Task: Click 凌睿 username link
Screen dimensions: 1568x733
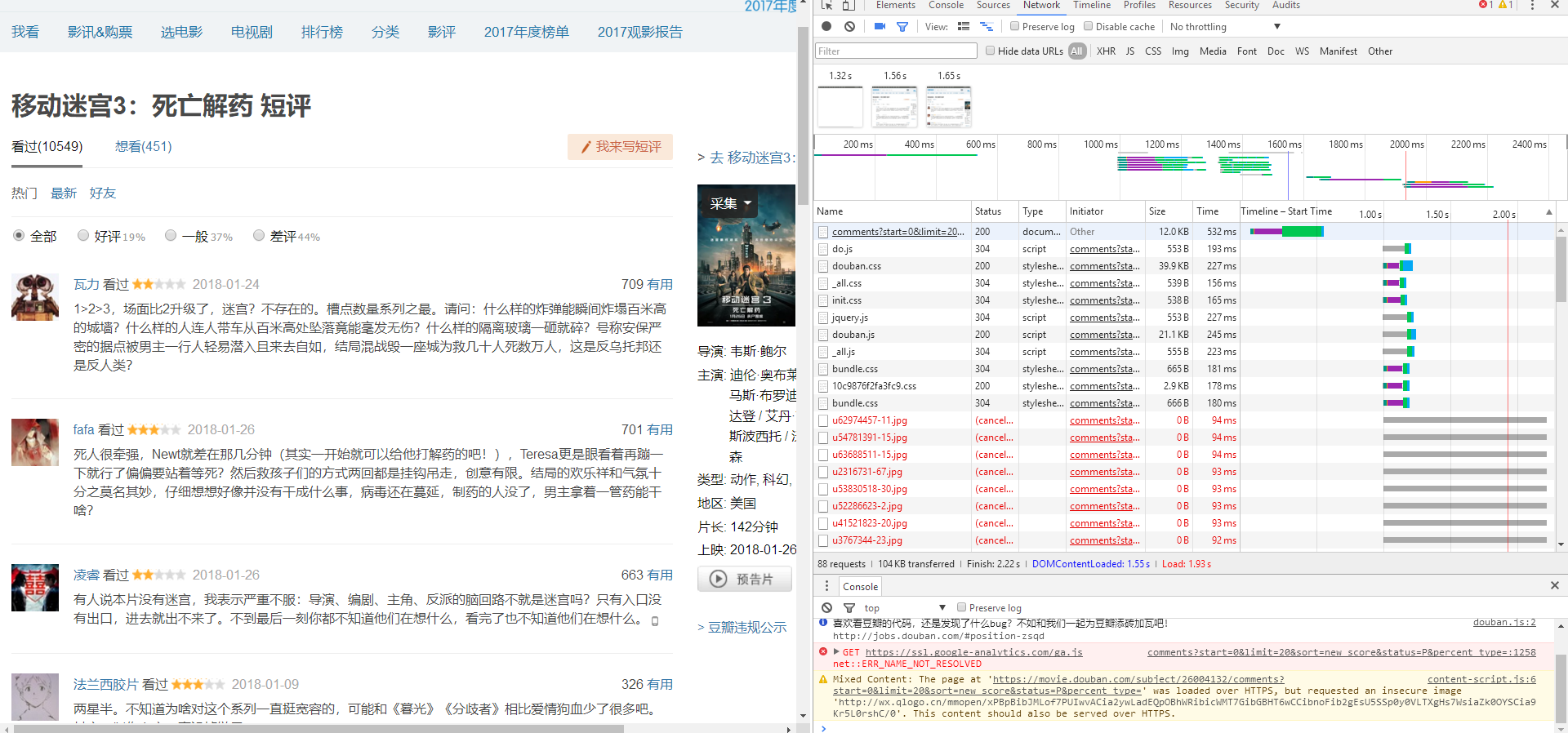Action: 86,575
